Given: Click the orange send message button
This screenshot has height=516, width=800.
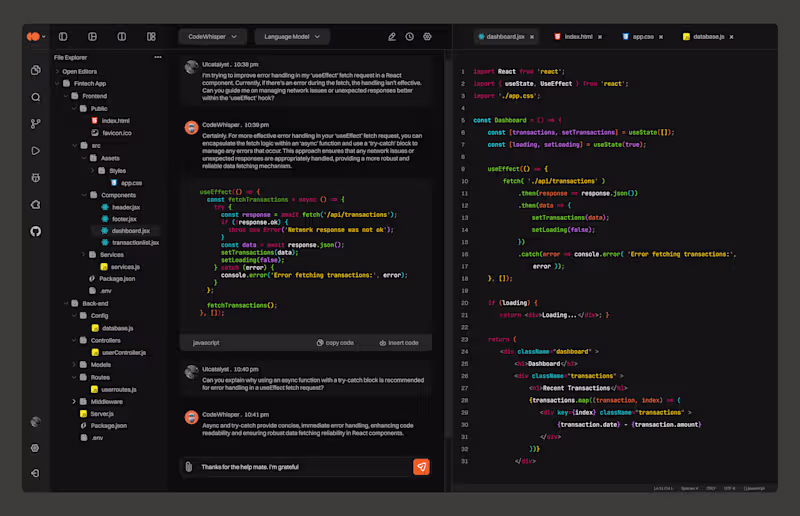Looking at the screenshot, I should (421, 466).
